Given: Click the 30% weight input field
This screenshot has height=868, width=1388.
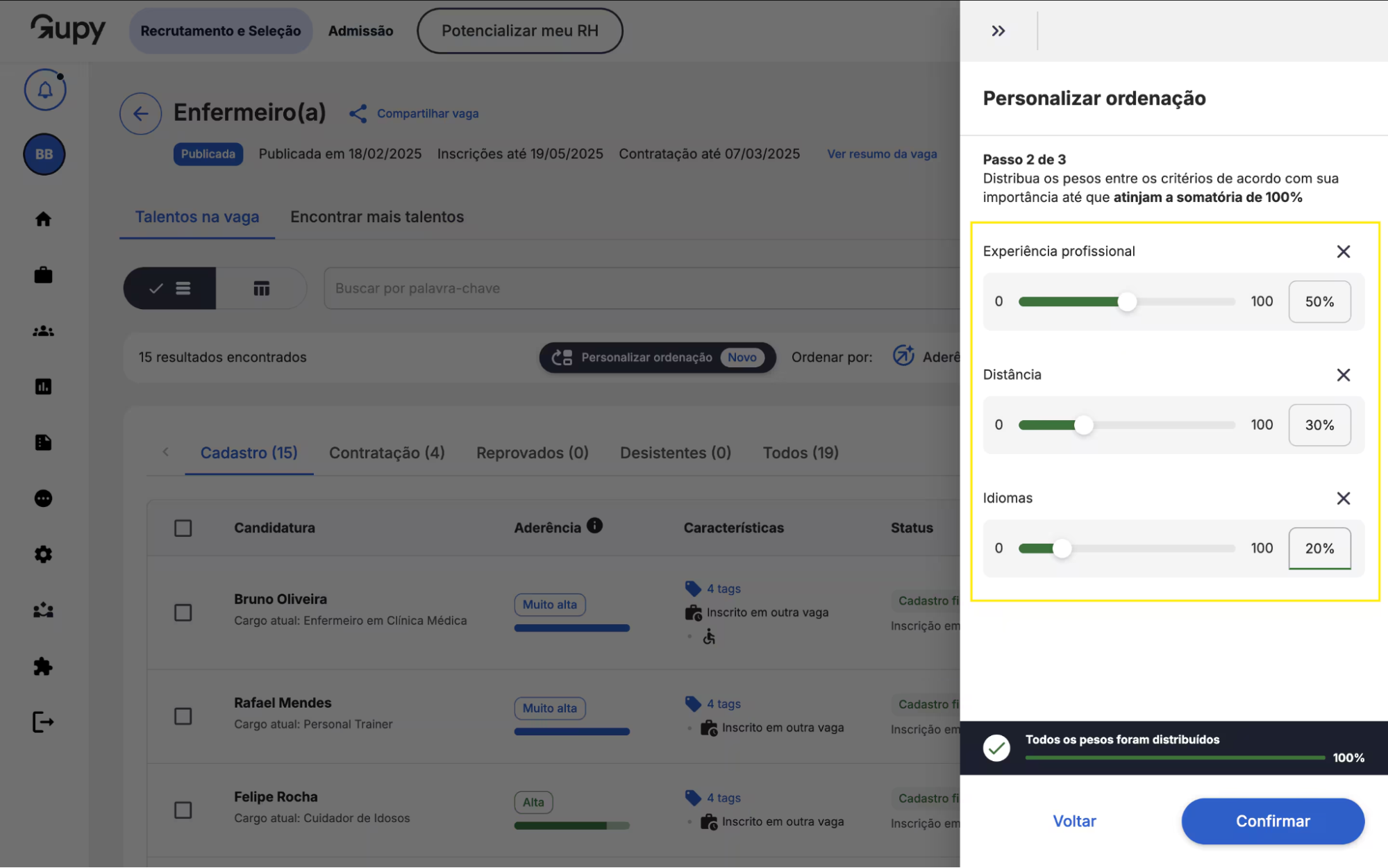Looking at the screenshot, I should 1319,425.
